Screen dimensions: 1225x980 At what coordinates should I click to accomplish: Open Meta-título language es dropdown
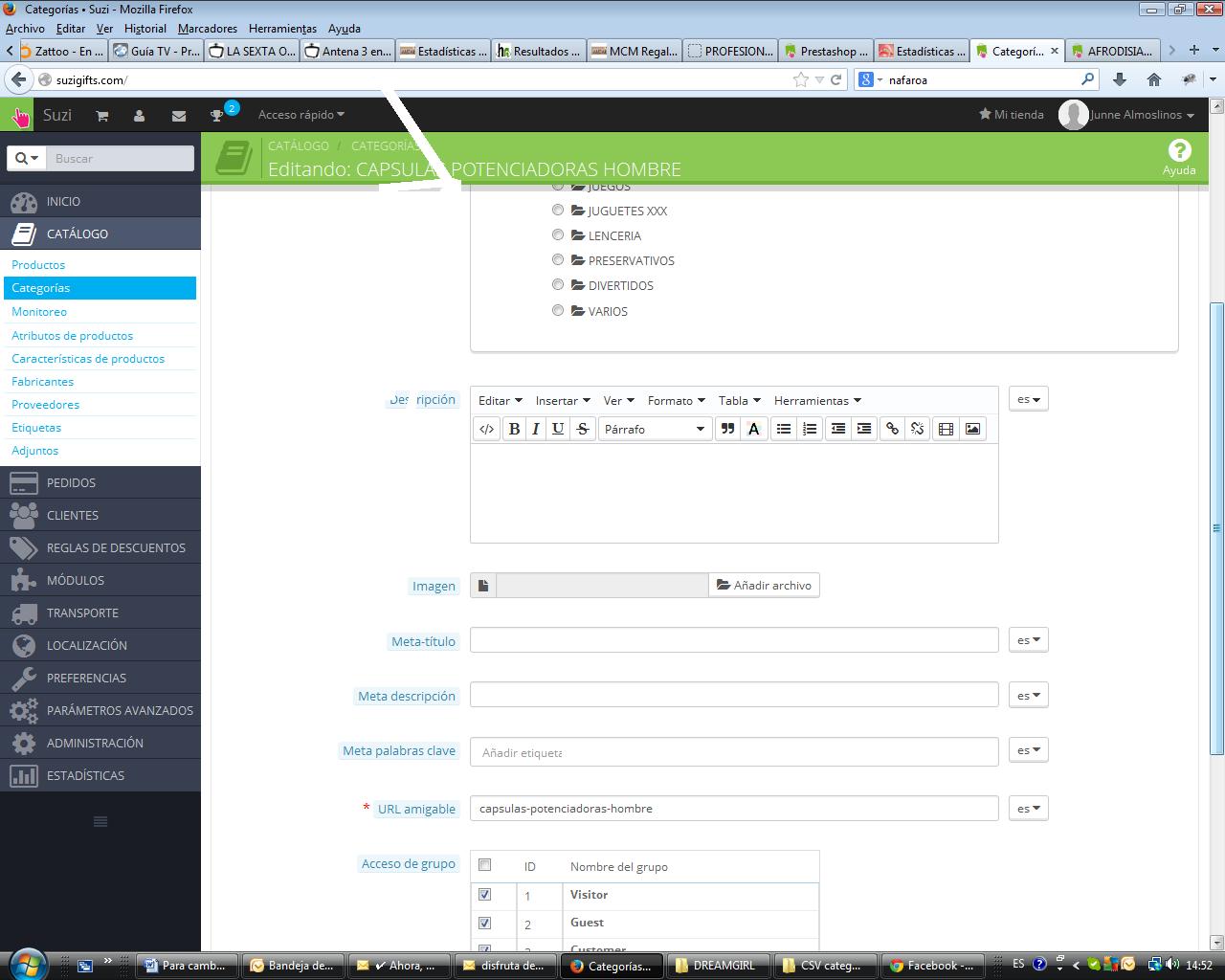point(1029,639)
